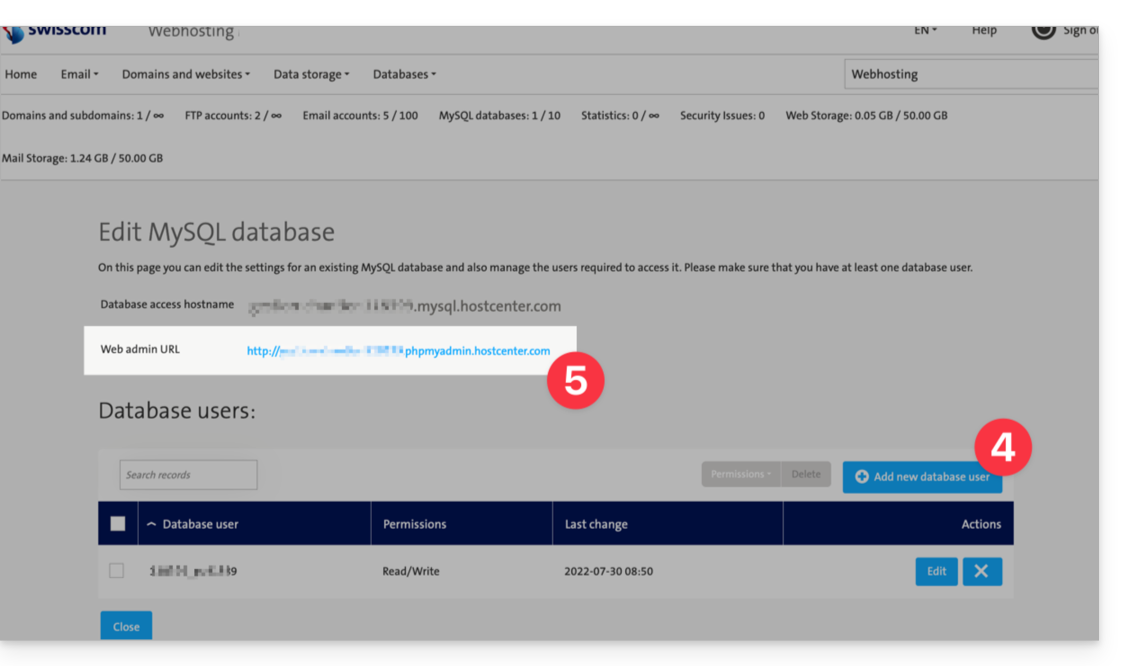Click the red step 5 marker
The image size is (1124, 666).
[x=575, y=381]
